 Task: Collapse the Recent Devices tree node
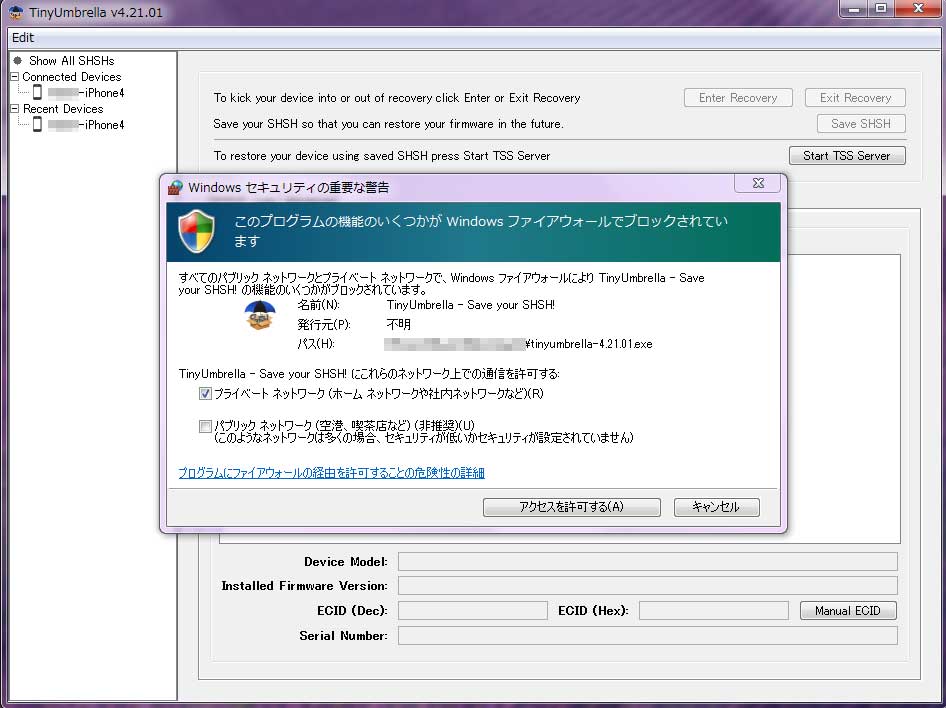pyautogui.click(x=15, y=109)
